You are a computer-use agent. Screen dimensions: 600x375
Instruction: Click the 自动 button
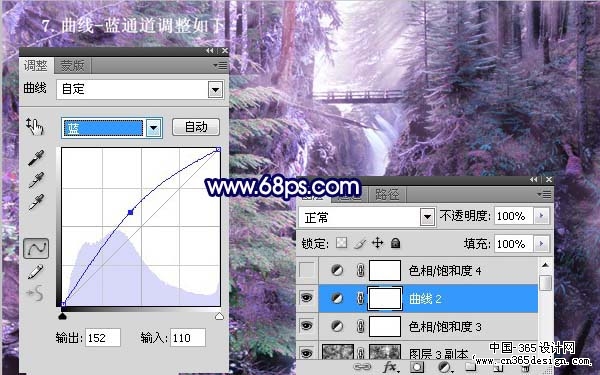196,127
